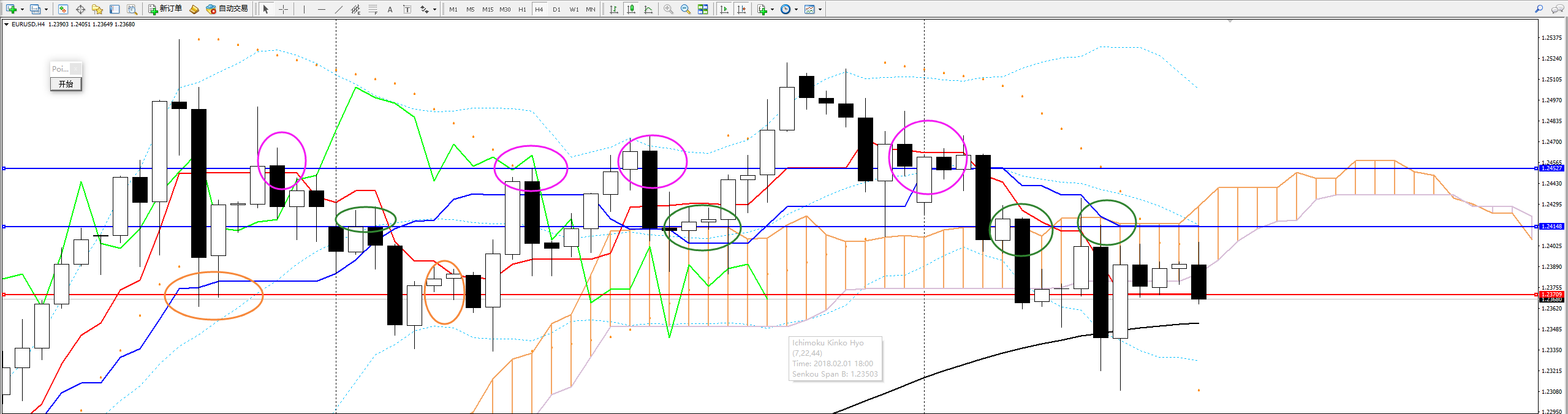Expand the new chart dropdown arrow
This screenshot has width=1568, height=414.
pos(22,9)
